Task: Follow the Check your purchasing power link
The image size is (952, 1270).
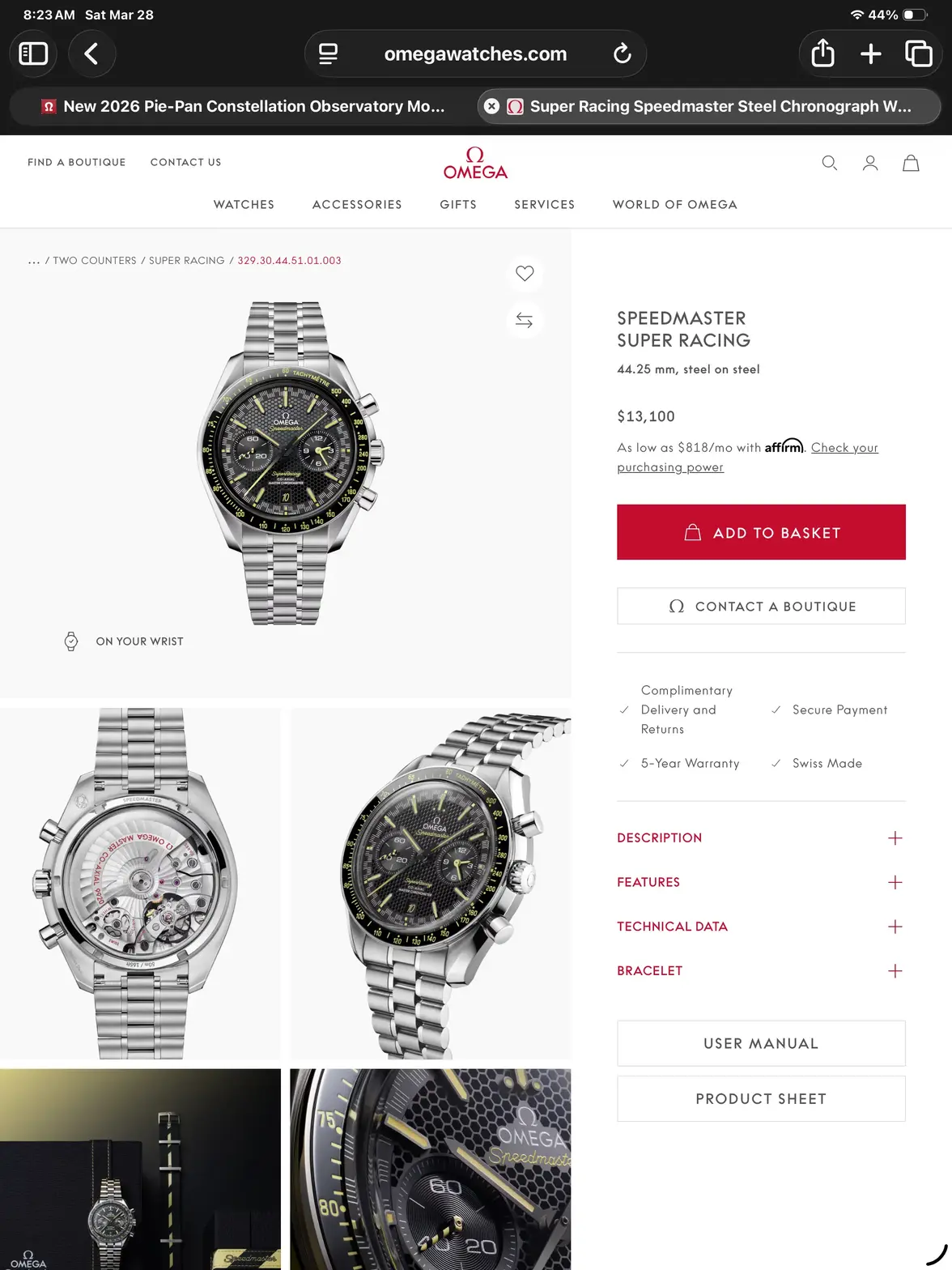Action: tap(747, 458)
